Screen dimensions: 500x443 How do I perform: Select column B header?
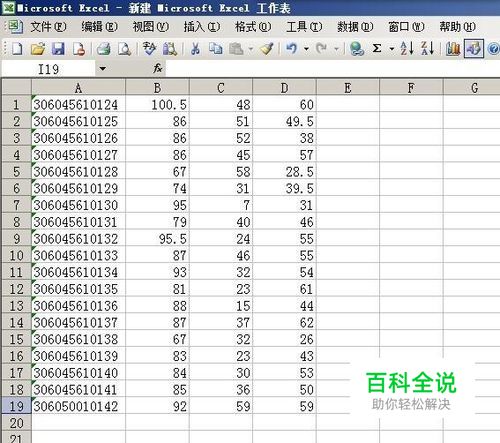pos(157,87)
